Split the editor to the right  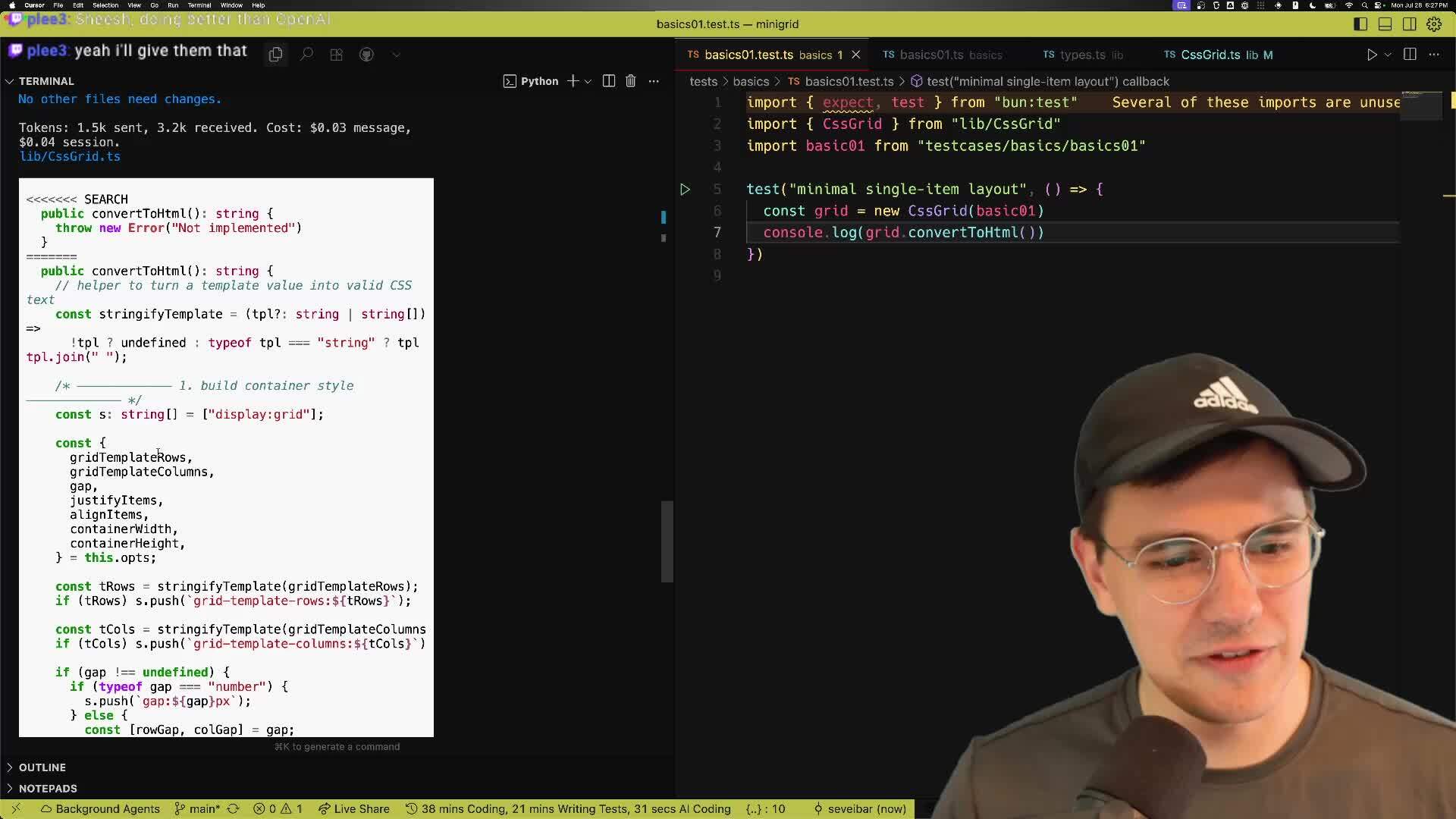pyautogui.click(x=1410, y=55)
